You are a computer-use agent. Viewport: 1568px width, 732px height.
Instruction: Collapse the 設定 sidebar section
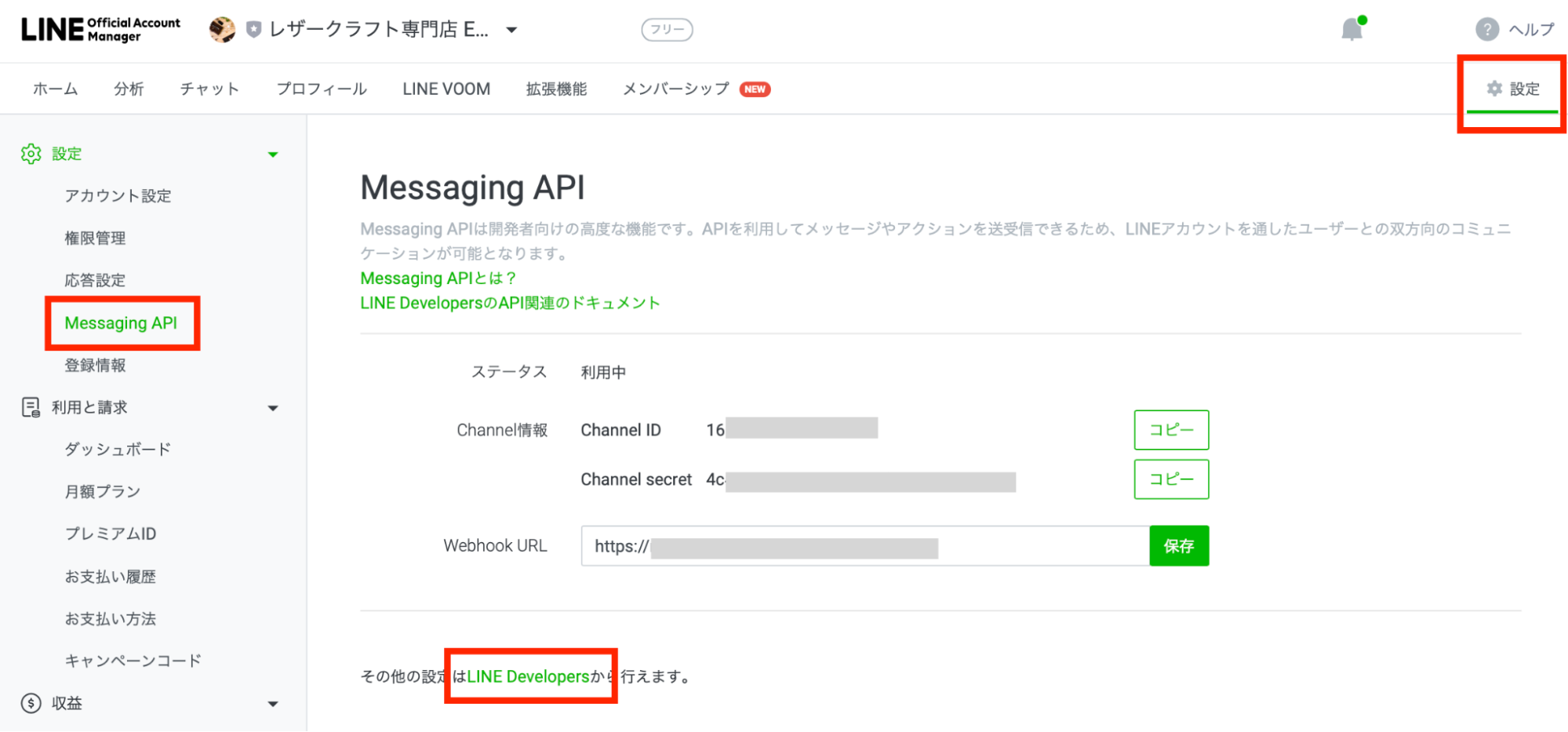pyautogui.click(x=273, y=155)
